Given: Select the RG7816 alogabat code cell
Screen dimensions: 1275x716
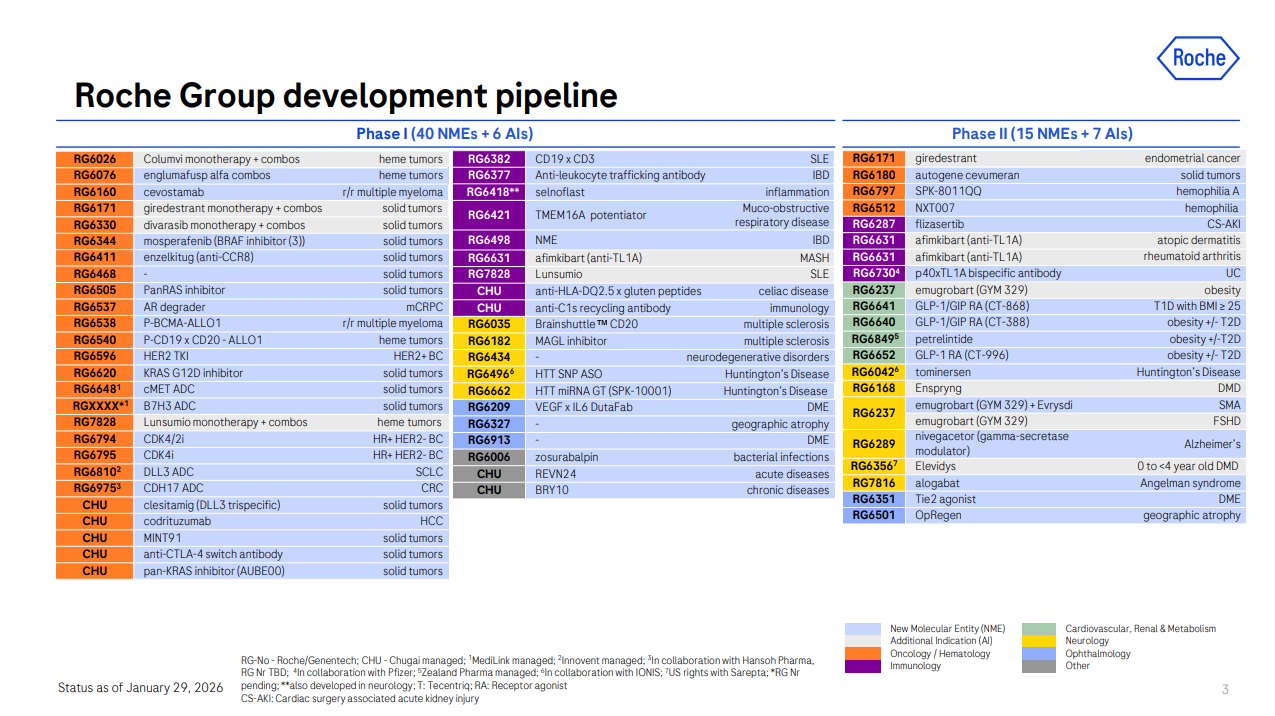Looking at the screenshot, I should pos(873,483).
